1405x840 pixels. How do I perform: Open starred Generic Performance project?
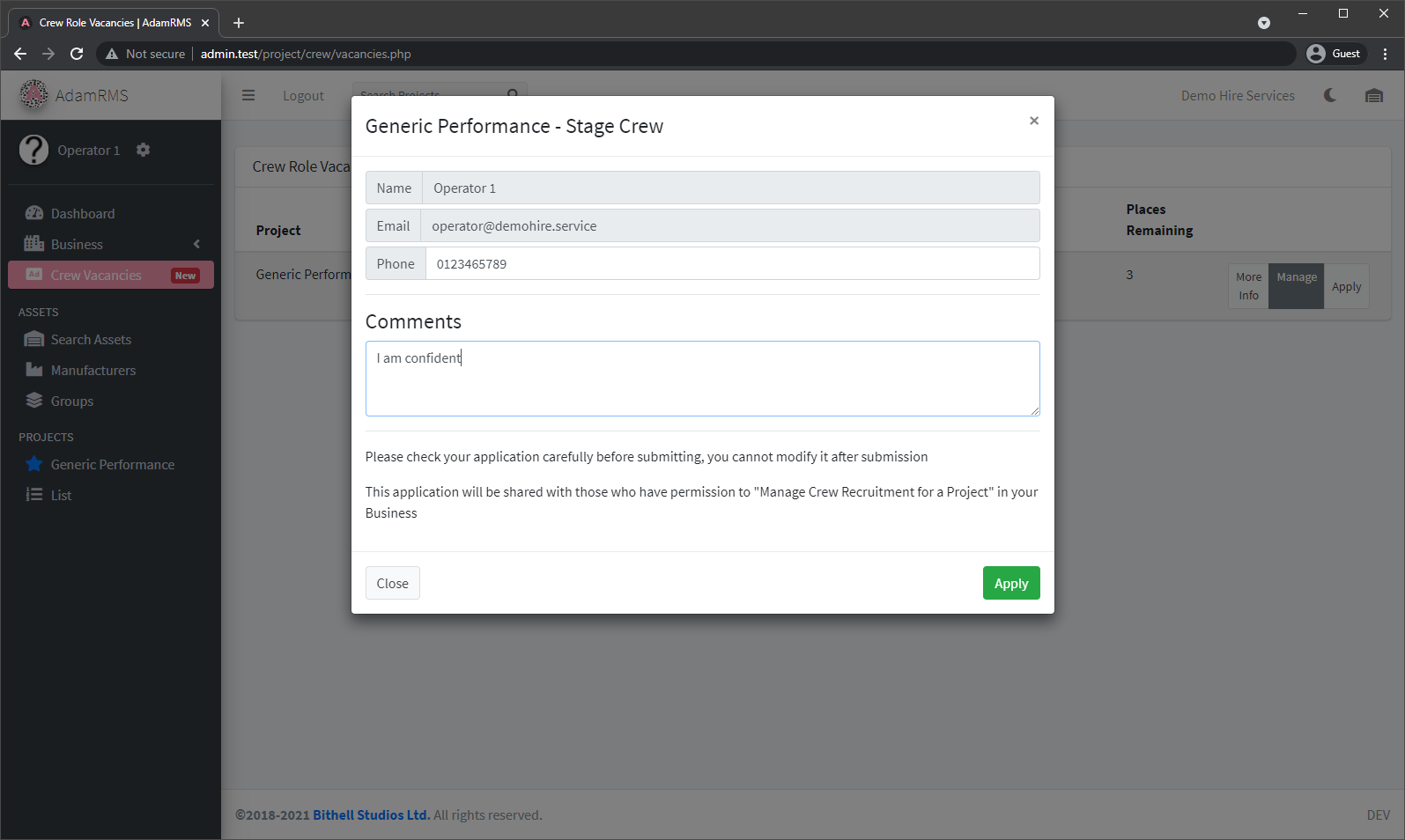click(112, 465)
